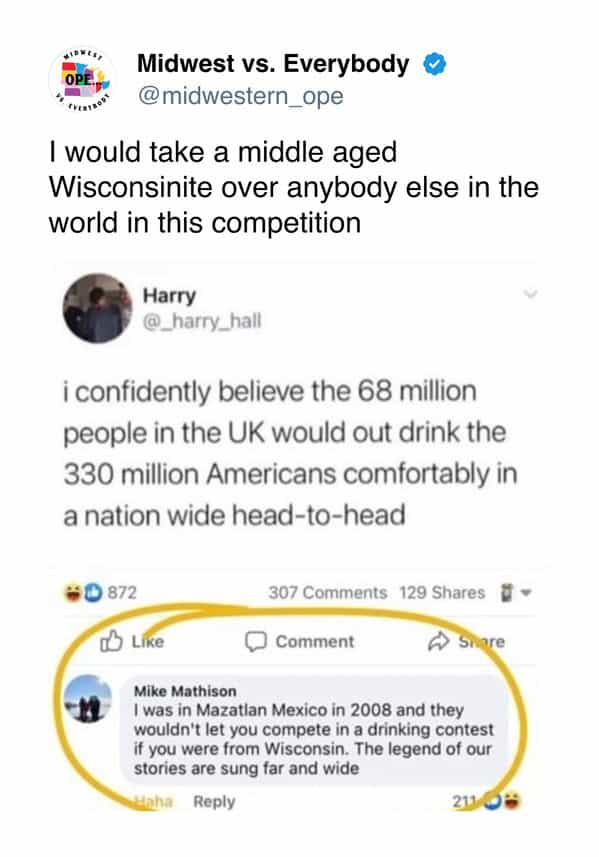
Task: Click the Share arrow icon
Action: [x=438, y=642]
